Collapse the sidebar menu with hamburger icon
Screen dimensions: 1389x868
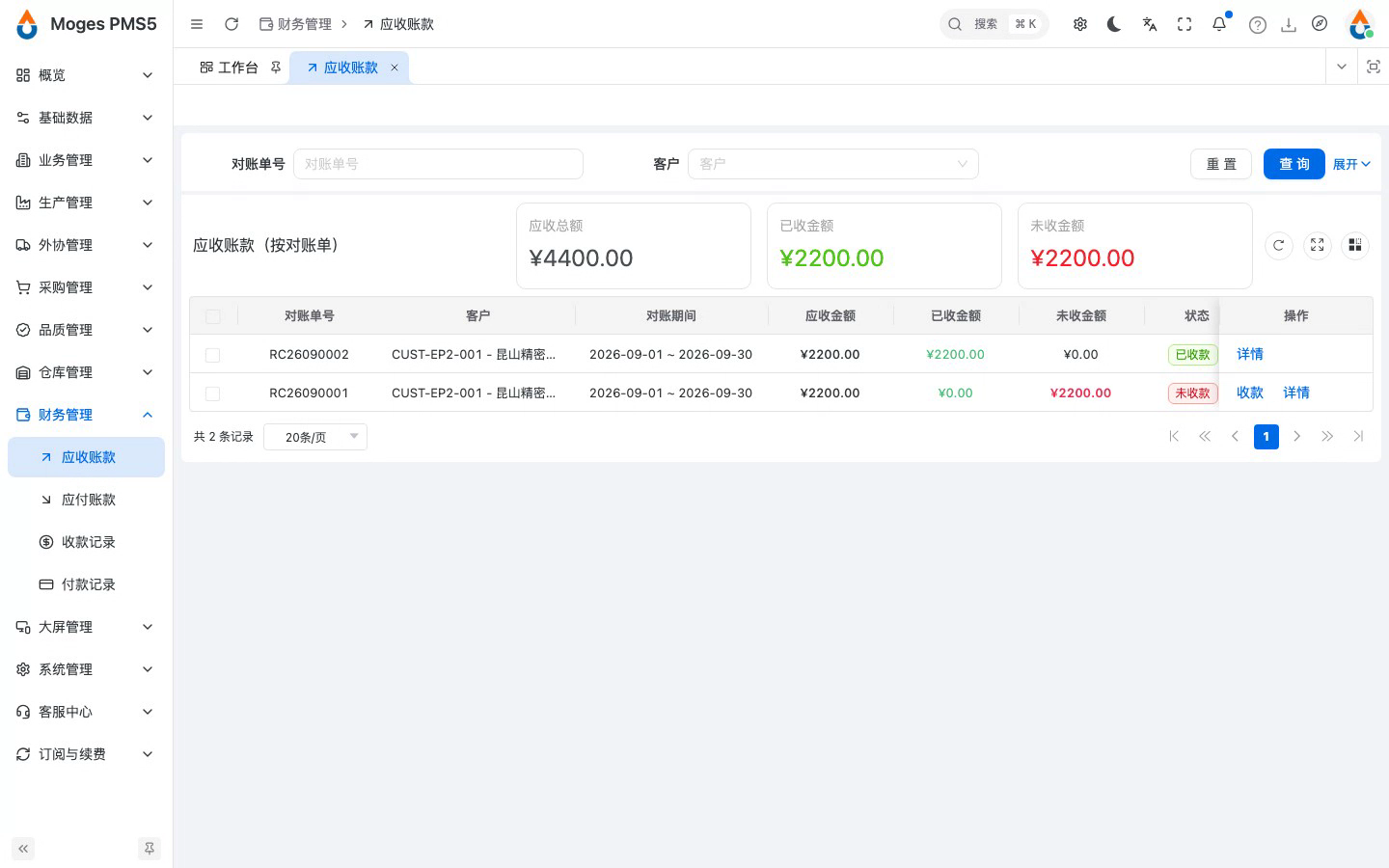coord(197,24)
